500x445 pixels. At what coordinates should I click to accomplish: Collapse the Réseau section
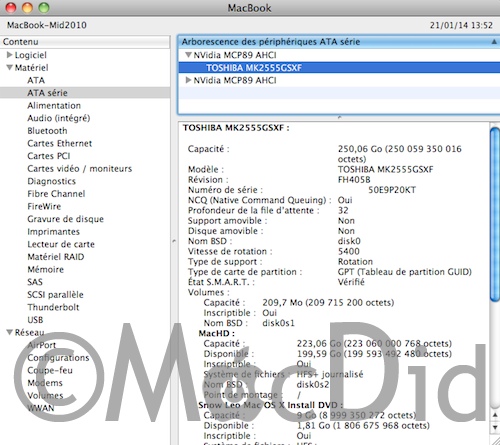10,332
